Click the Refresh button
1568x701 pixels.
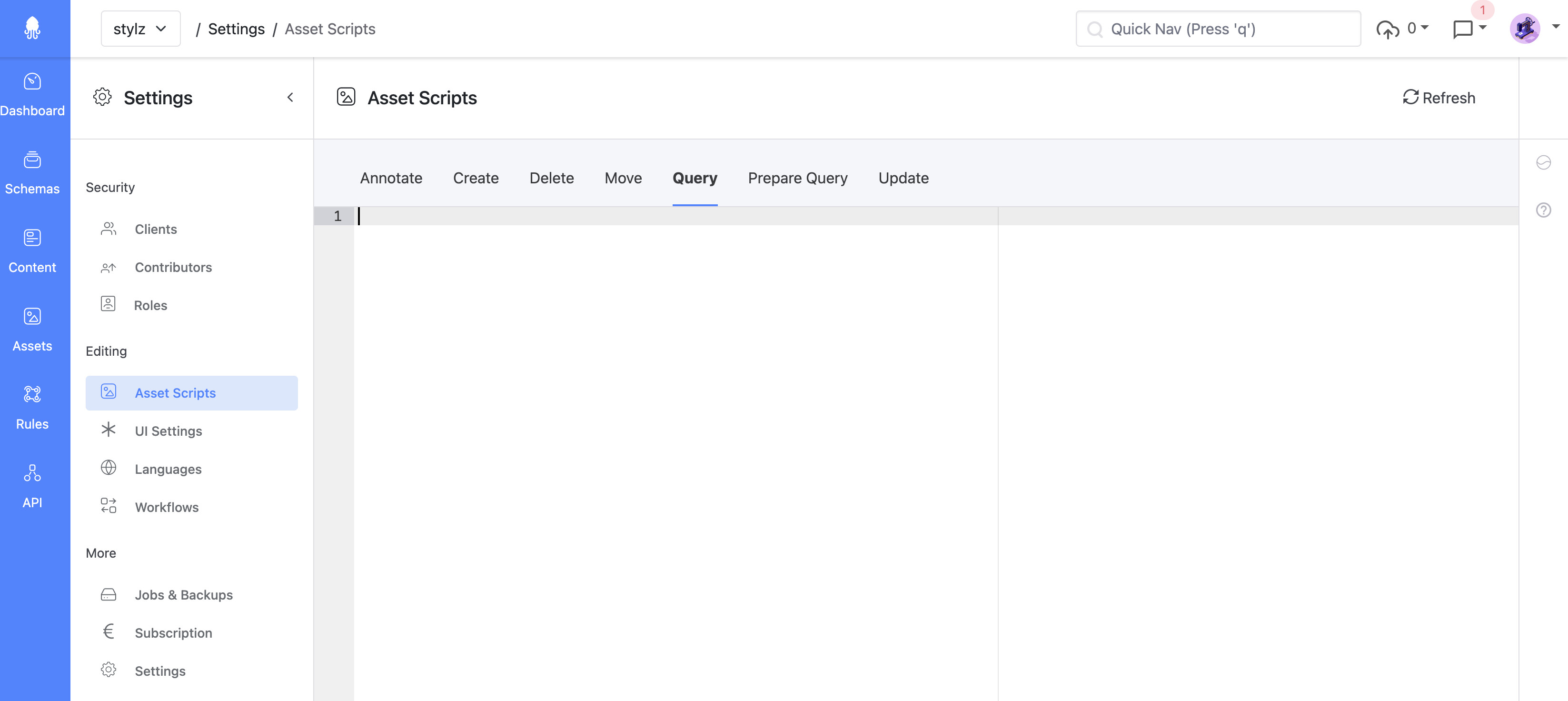1439,98
